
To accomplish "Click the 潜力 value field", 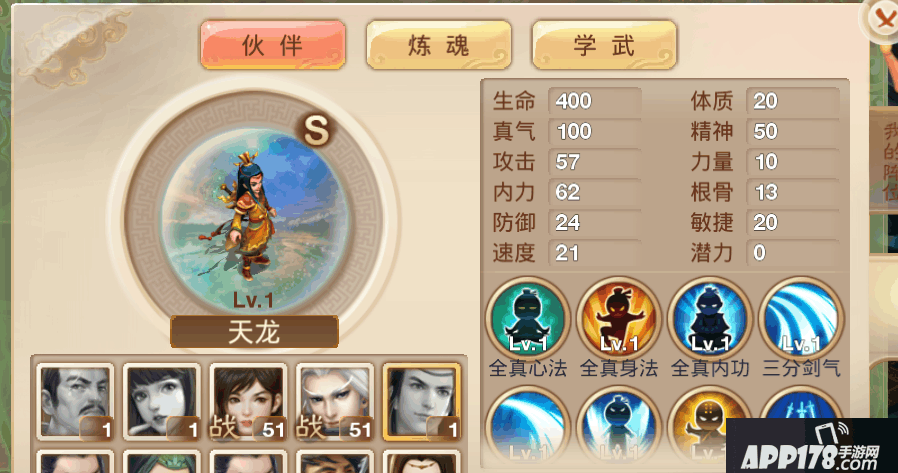I will 793,253.
